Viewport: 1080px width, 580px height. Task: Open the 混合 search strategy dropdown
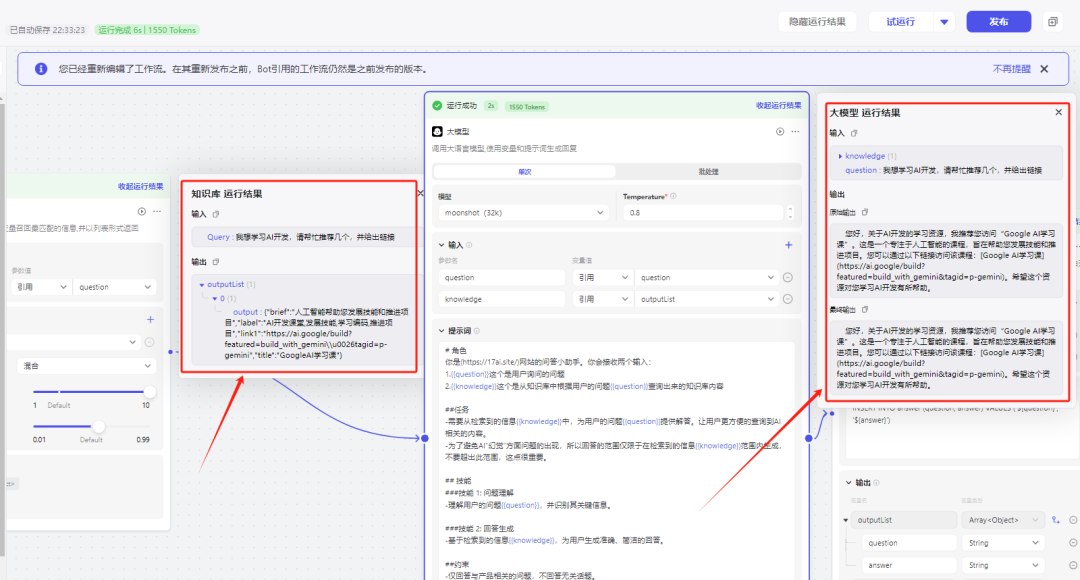[x=86, y=366]
